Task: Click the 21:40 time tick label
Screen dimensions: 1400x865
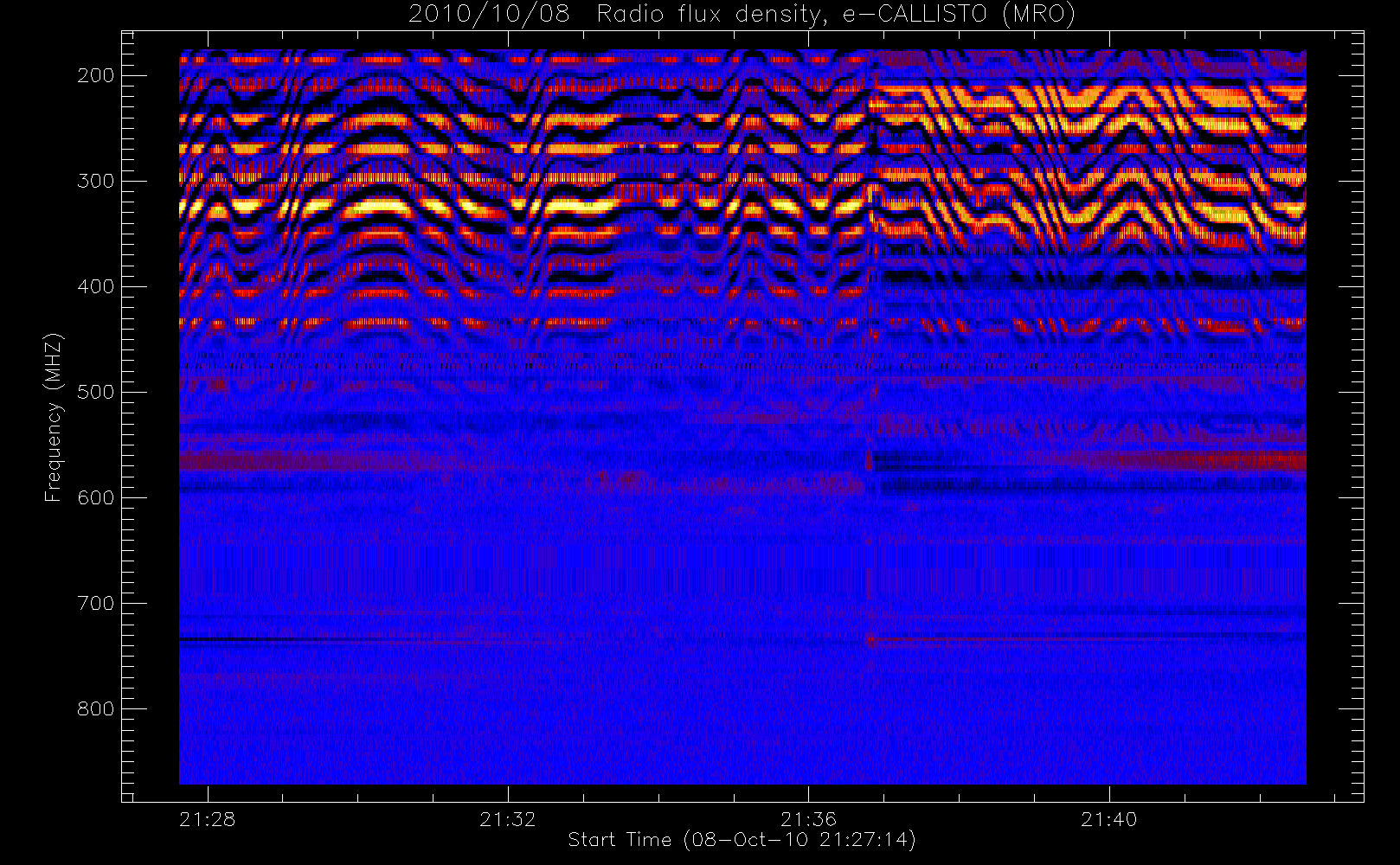Action: point(1108,819)
